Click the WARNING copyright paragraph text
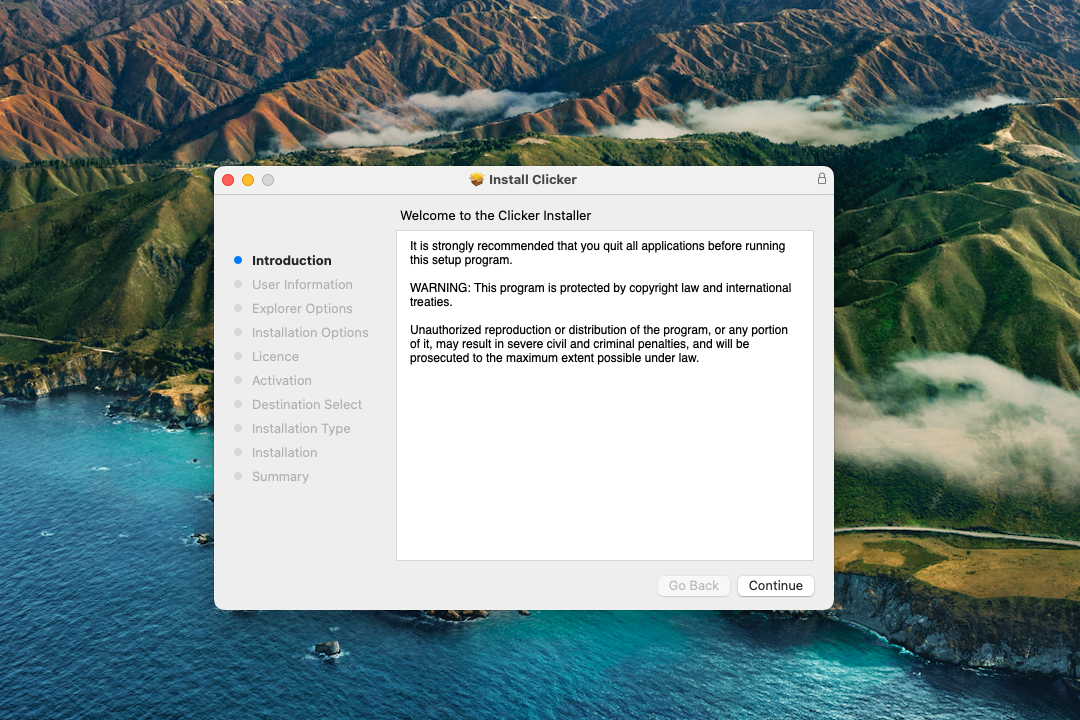Image resolution: width=1080 pixels, height=720 pixels. click(x=600, y=295)
